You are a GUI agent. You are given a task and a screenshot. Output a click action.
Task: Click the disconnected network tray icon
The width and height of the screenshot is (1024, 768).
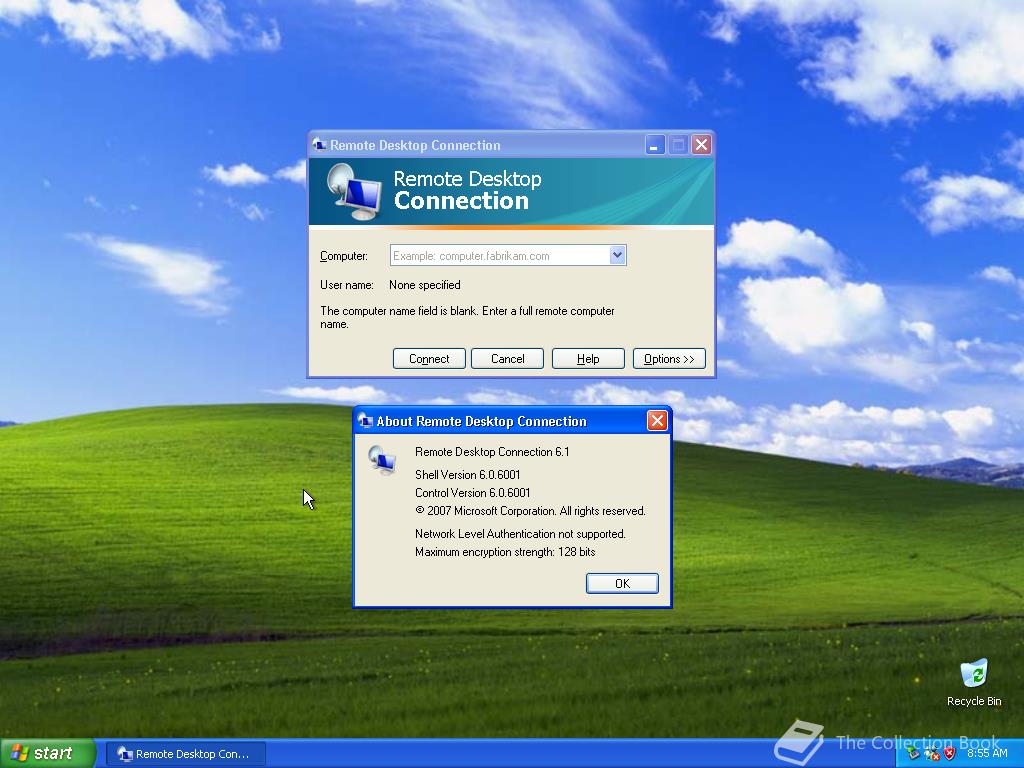[x=931, y=754]
